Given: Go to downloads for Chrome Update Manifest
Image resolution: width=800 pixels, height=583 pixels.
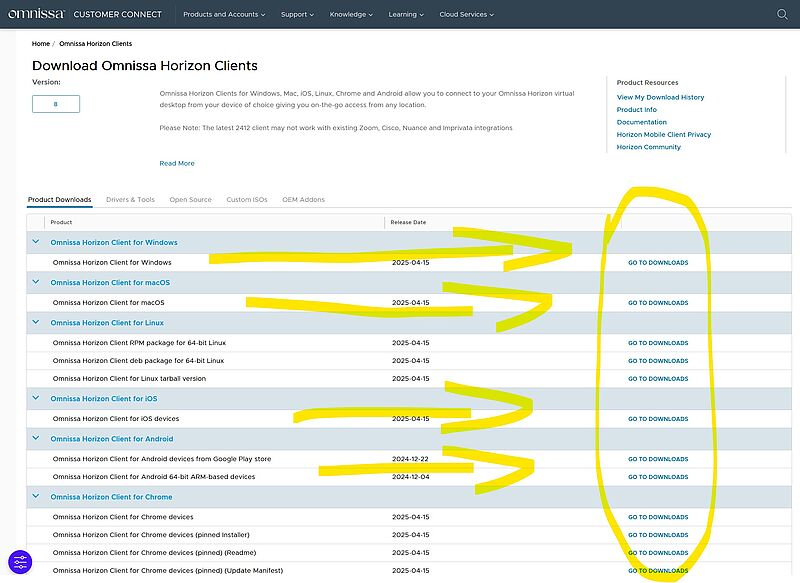Looking at the screenshot, I should 658,571.
